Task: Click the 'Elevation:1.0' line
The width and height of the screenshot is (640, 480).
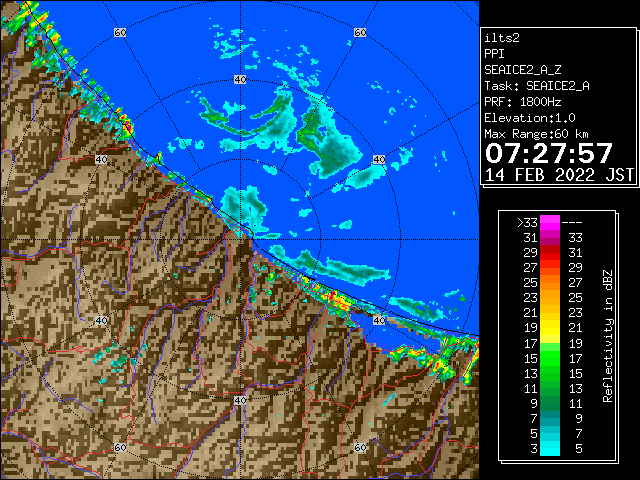Action: pos(530,118)
